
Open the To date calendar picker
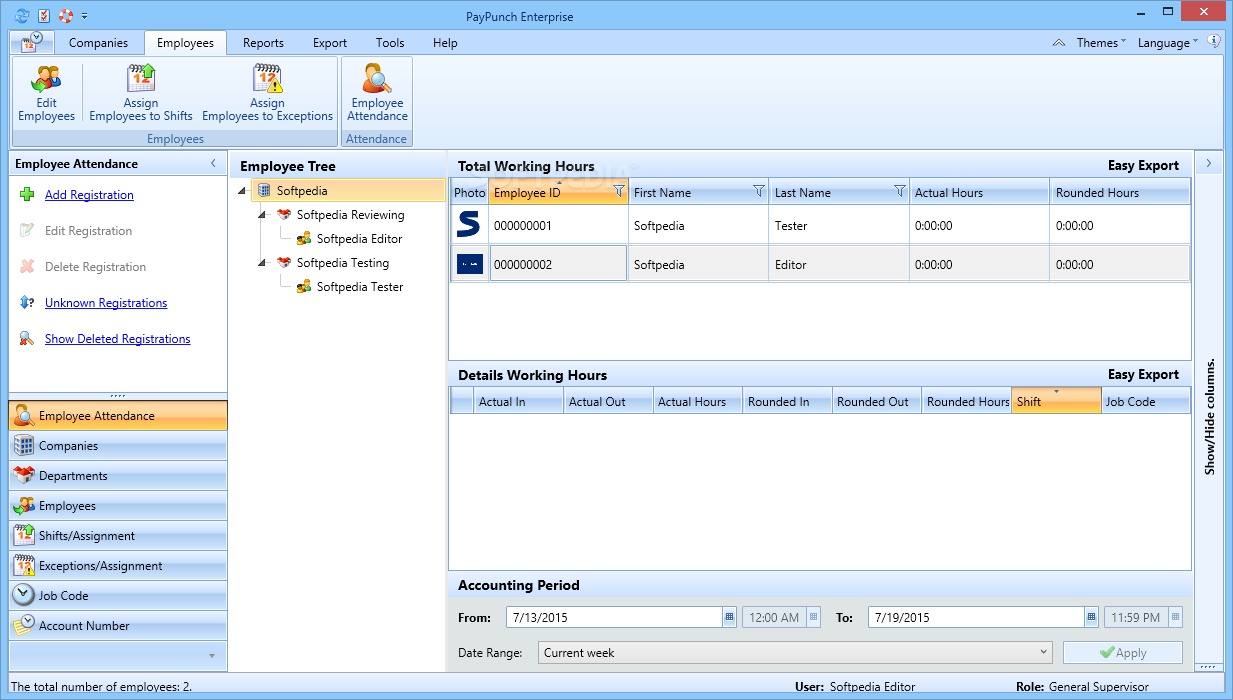1092,617
